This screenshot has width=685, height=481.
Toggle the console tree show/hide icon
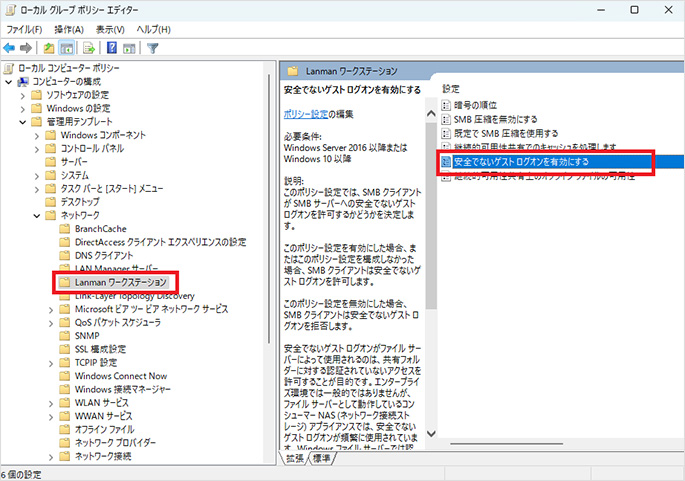point(69,47)
